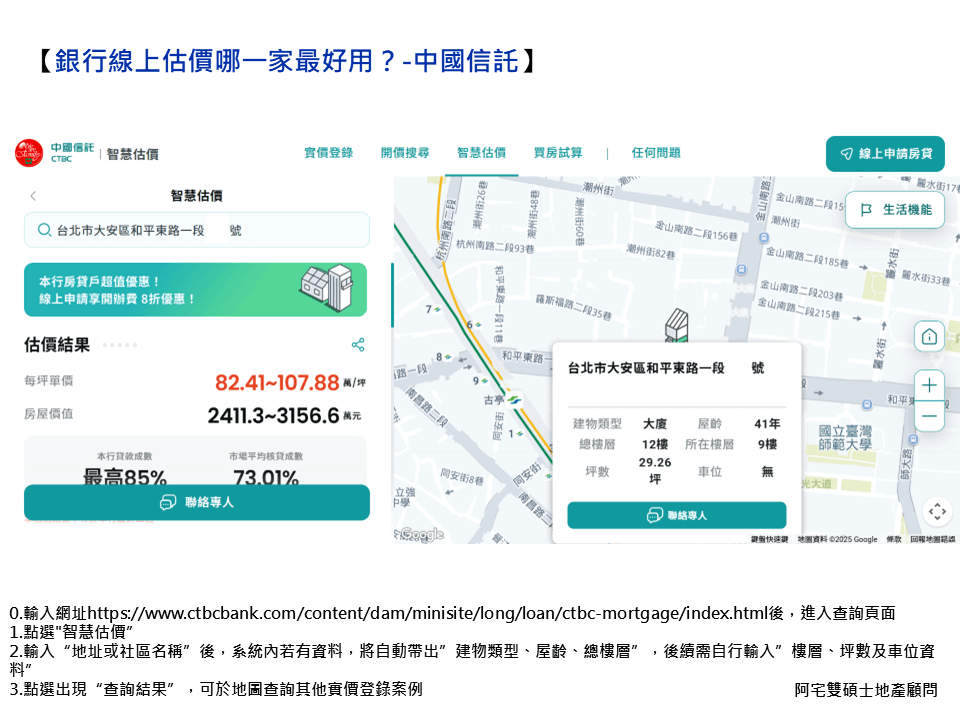
Task: Click 聯絡專人 button in left panel
Action: point(197,503)
